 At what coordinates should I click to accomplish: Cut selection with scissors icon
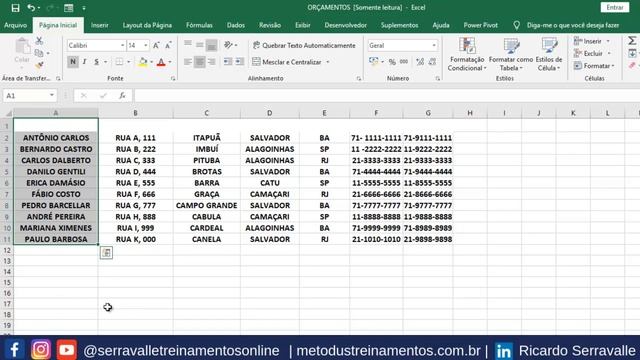tap(39, 41)
